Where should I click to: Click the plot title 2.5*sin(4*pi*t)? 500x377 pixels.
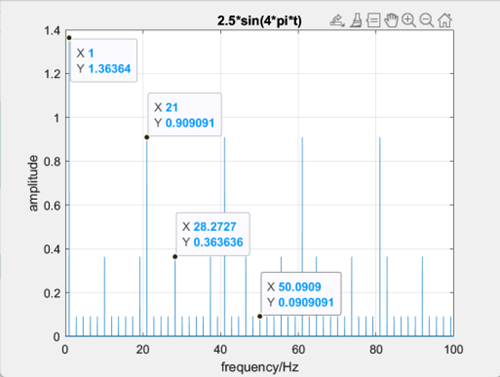point(259,21)
